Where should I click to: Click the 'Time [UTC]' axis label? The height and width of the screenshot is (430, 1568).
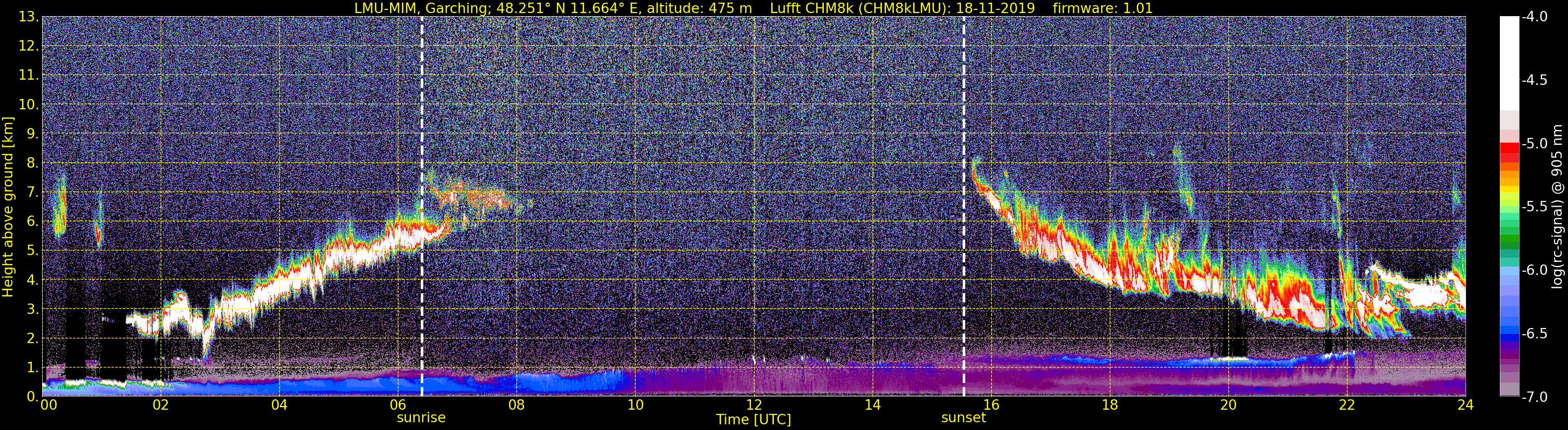(754, 420)
